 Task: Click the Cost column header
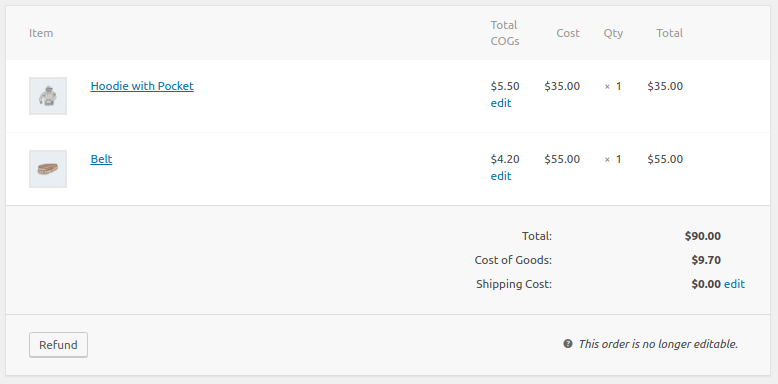pyautogui.click(x=568, y=33)
